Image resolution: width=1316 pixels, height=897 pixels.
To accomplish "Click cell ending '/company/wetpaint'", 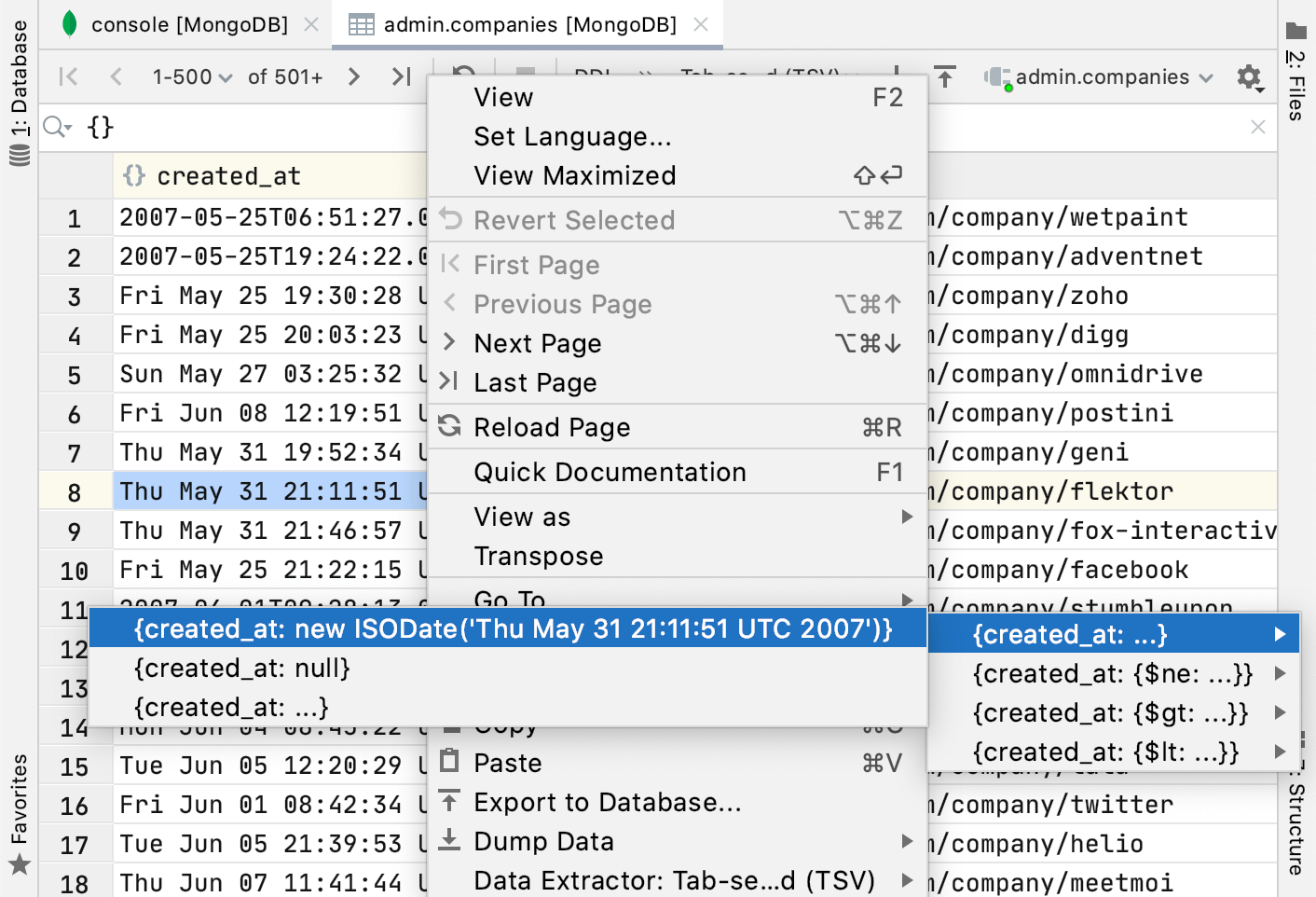I will pyautogui.click(x=1102, y=217).
